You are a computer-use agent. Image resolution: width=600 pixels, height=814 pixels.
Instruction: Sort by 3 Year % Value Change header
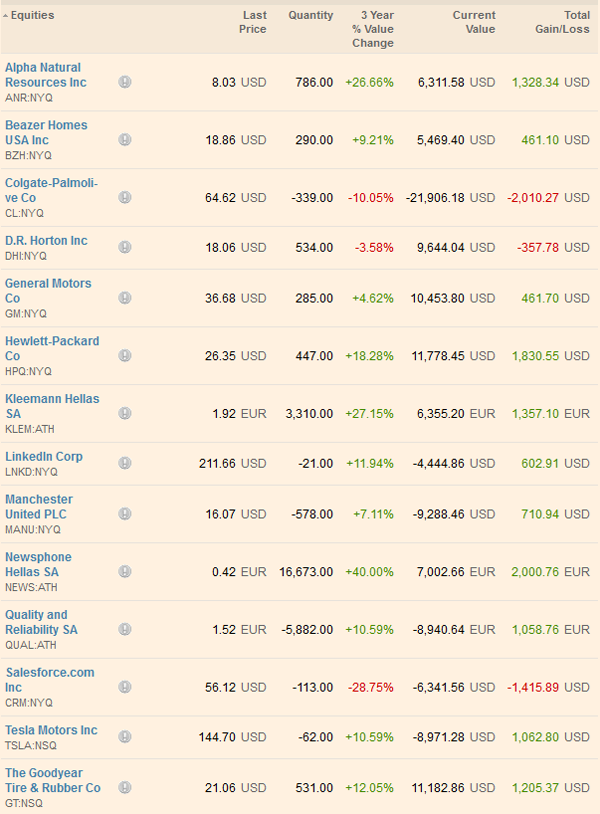click(373, 29)
